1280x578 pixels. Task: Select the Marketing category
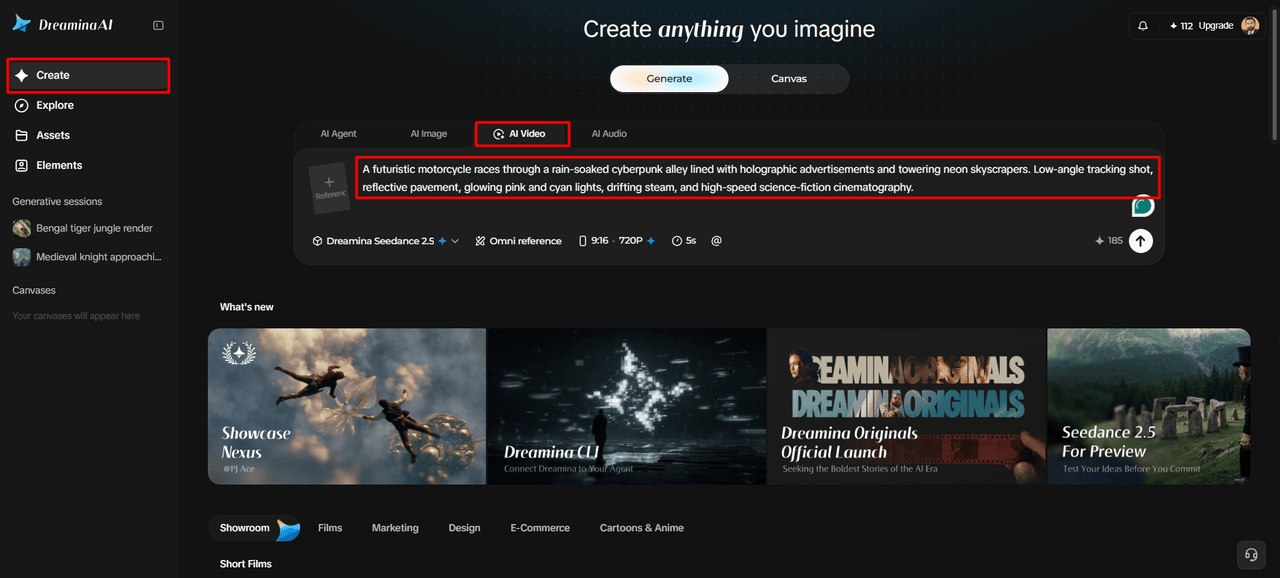click(395, 528)
